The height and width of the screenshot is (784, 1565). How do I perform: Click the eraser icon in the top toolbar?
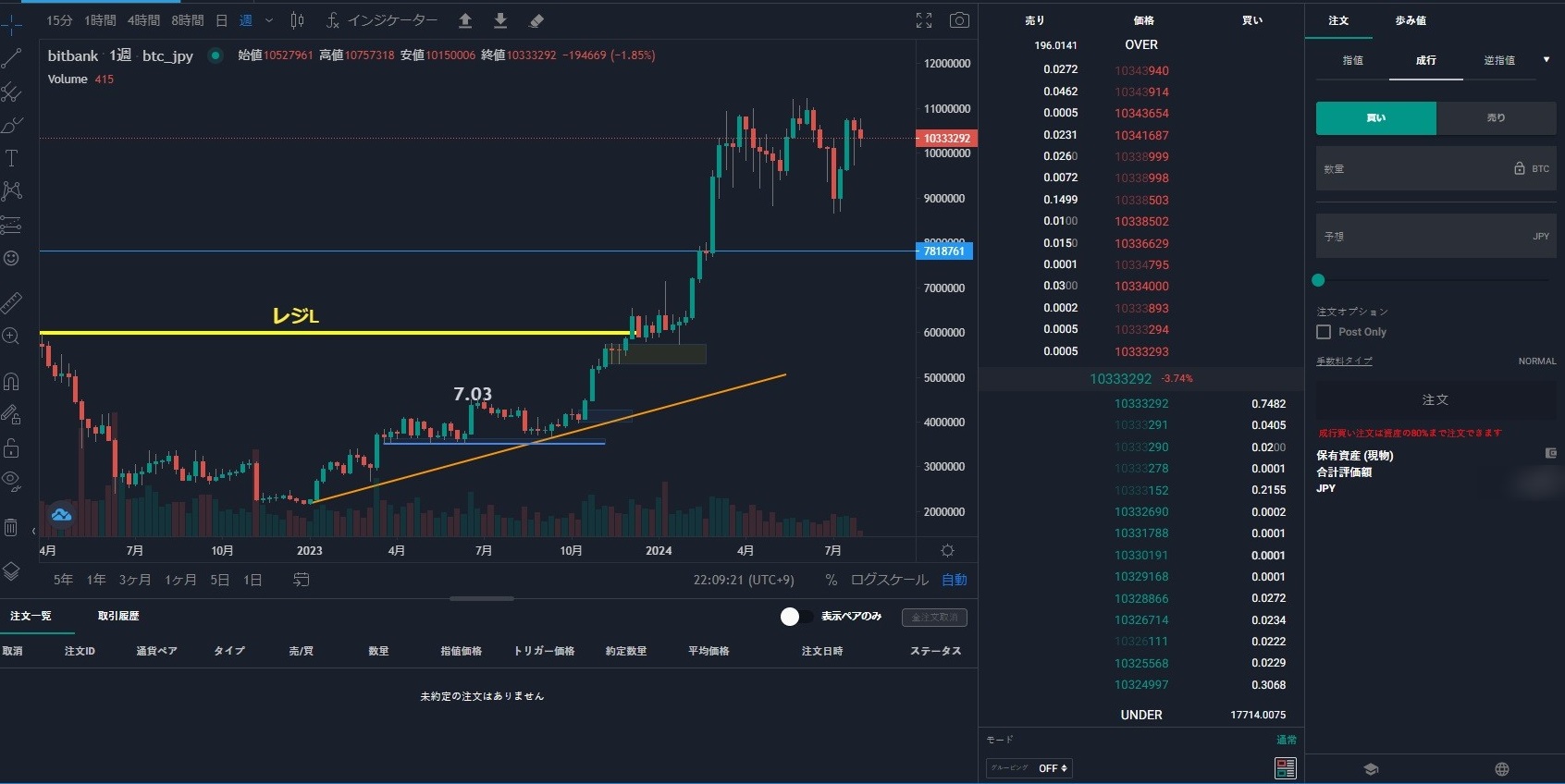coord(536,20)
